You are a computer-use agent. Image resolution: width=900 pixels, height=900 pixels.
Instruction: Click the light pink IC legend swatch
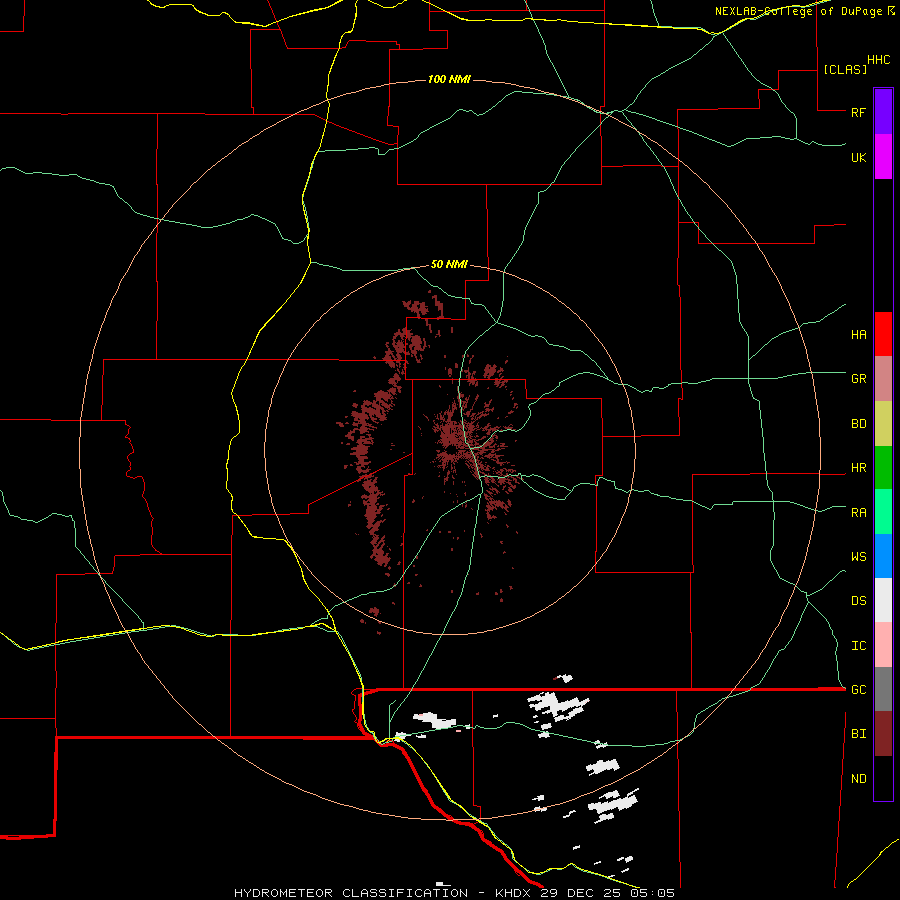click(x=883, y=645)
